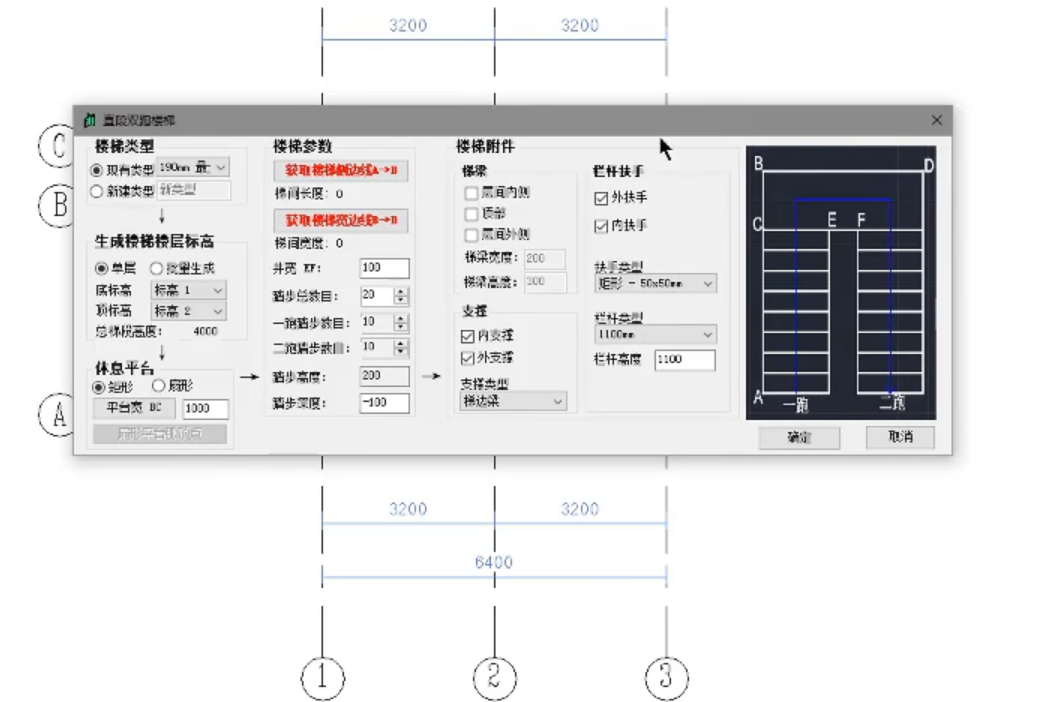Screen dimensions: 1062x702
Task: Click the 井宽 EF input field
Action: tap(384, 268)
